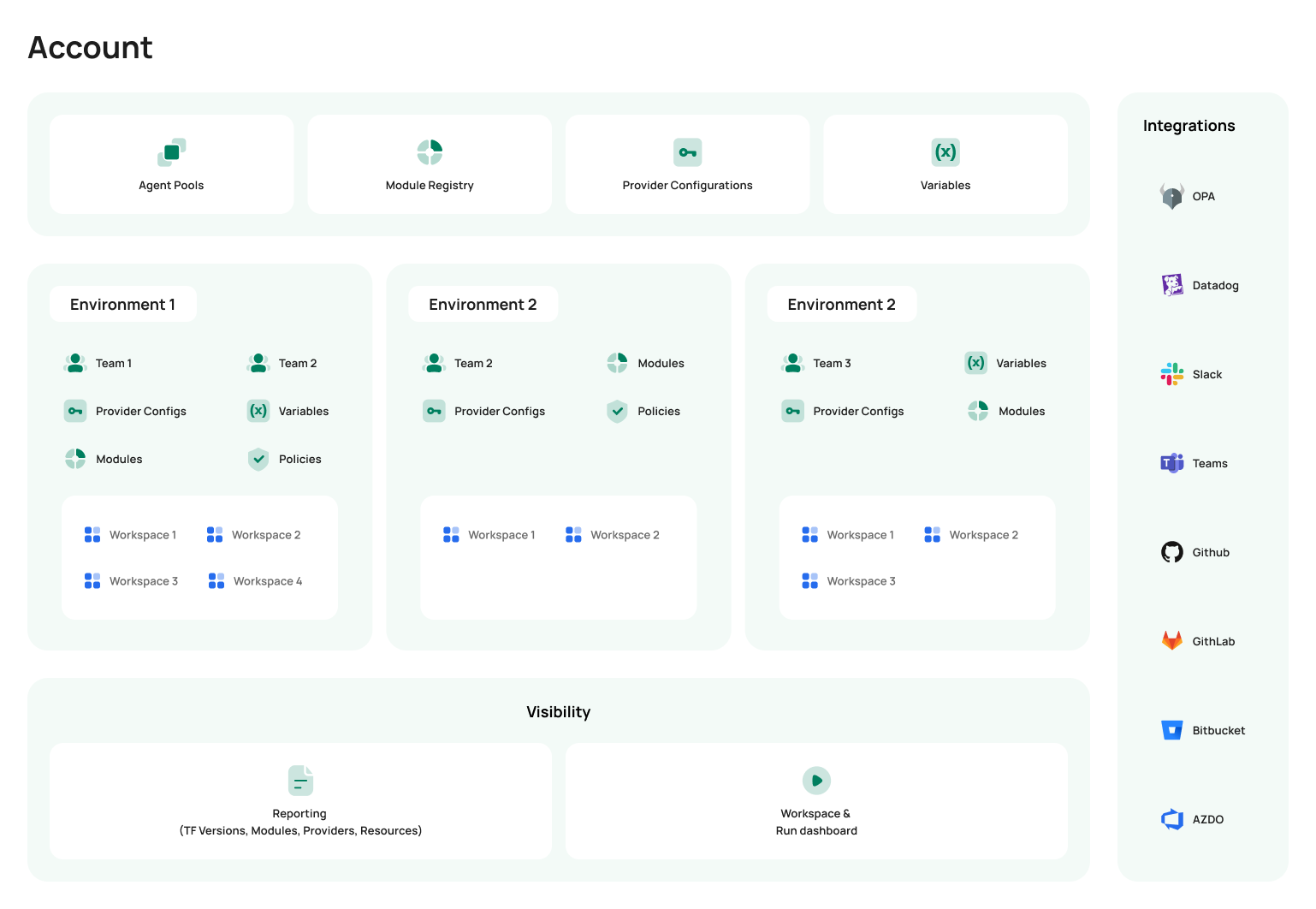The width and height of the screenshot is (1316, 909).
Task: Click the Visibility section heading
Action: tap(559, 712)
